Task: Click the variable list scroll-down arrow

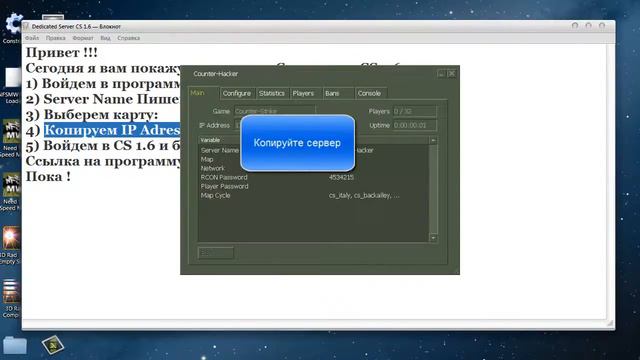Action: click(x=433, y=238)
